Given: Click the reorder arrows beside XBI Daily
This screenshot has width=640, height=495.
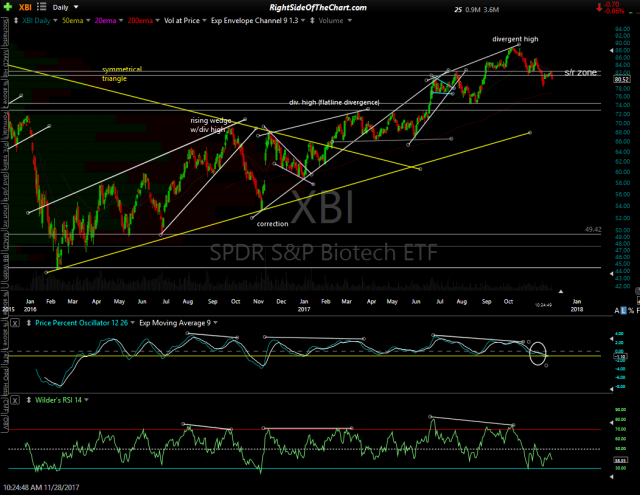Looking at the screenshot, I should (x=16, y=20).
